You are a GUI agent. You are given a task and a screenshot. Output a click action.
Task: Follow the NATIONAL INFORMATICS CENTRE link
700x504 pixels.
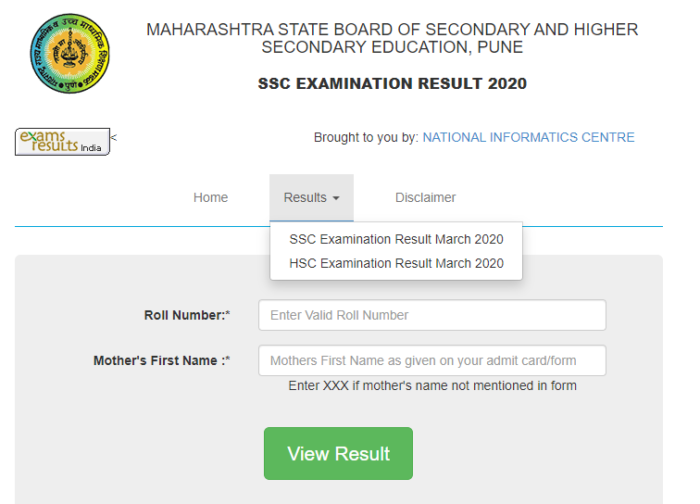click(529, 137)
